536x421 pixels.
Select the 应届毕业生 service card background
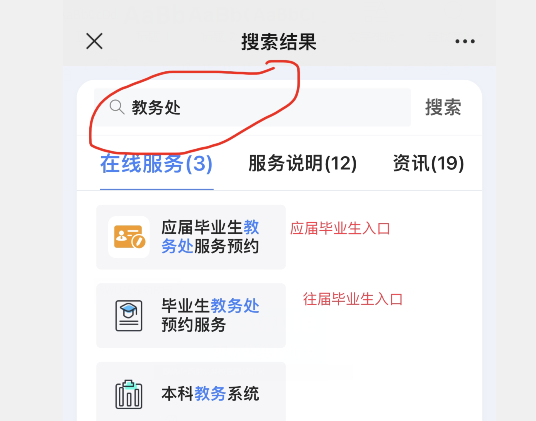191,237
